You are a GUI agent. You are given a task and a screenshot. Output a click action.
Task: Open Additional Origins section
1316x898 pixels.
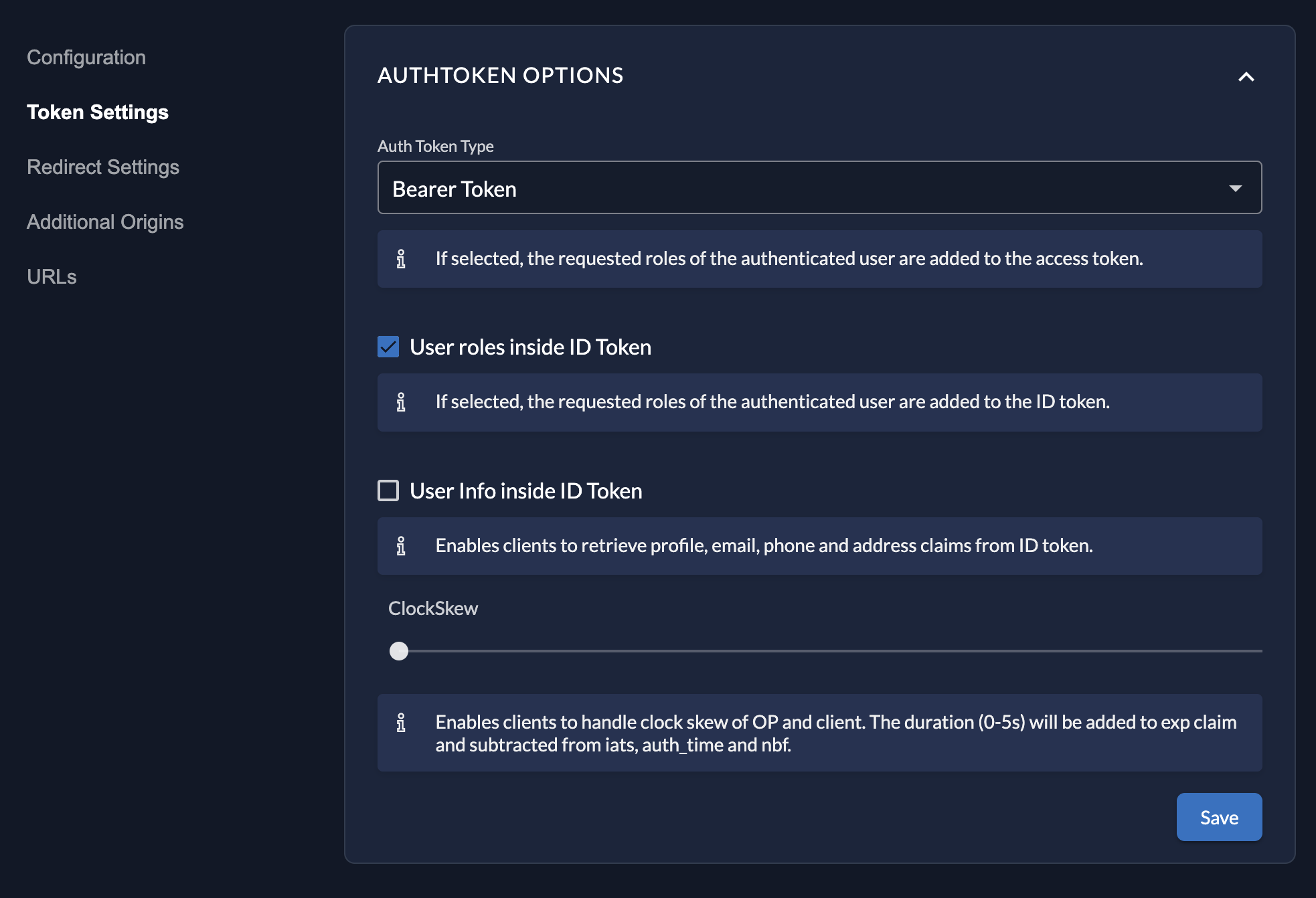[105, 222]
